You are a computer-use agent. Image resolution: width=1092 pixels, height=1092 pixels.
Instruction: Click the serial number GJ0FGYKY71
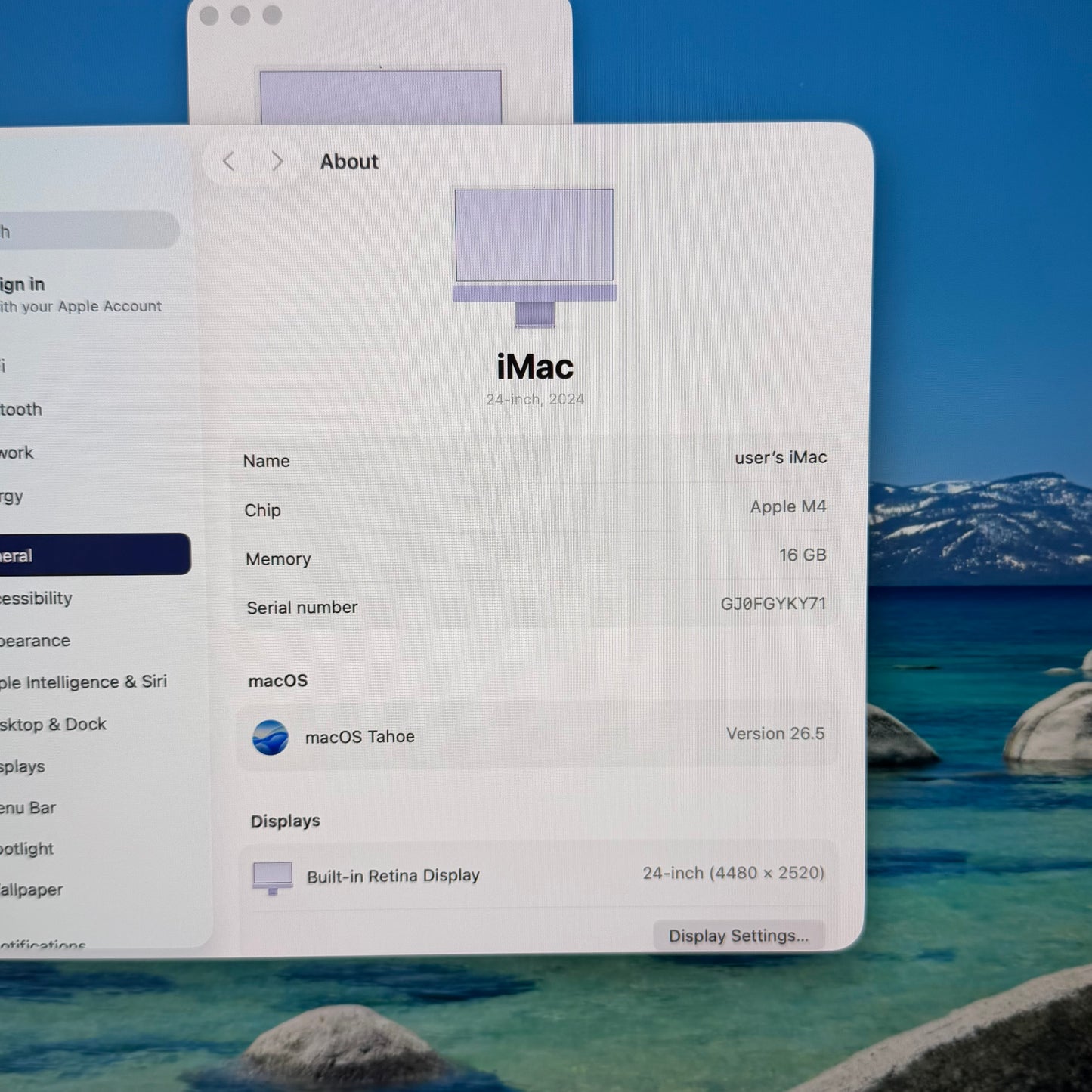click(773, 604)
